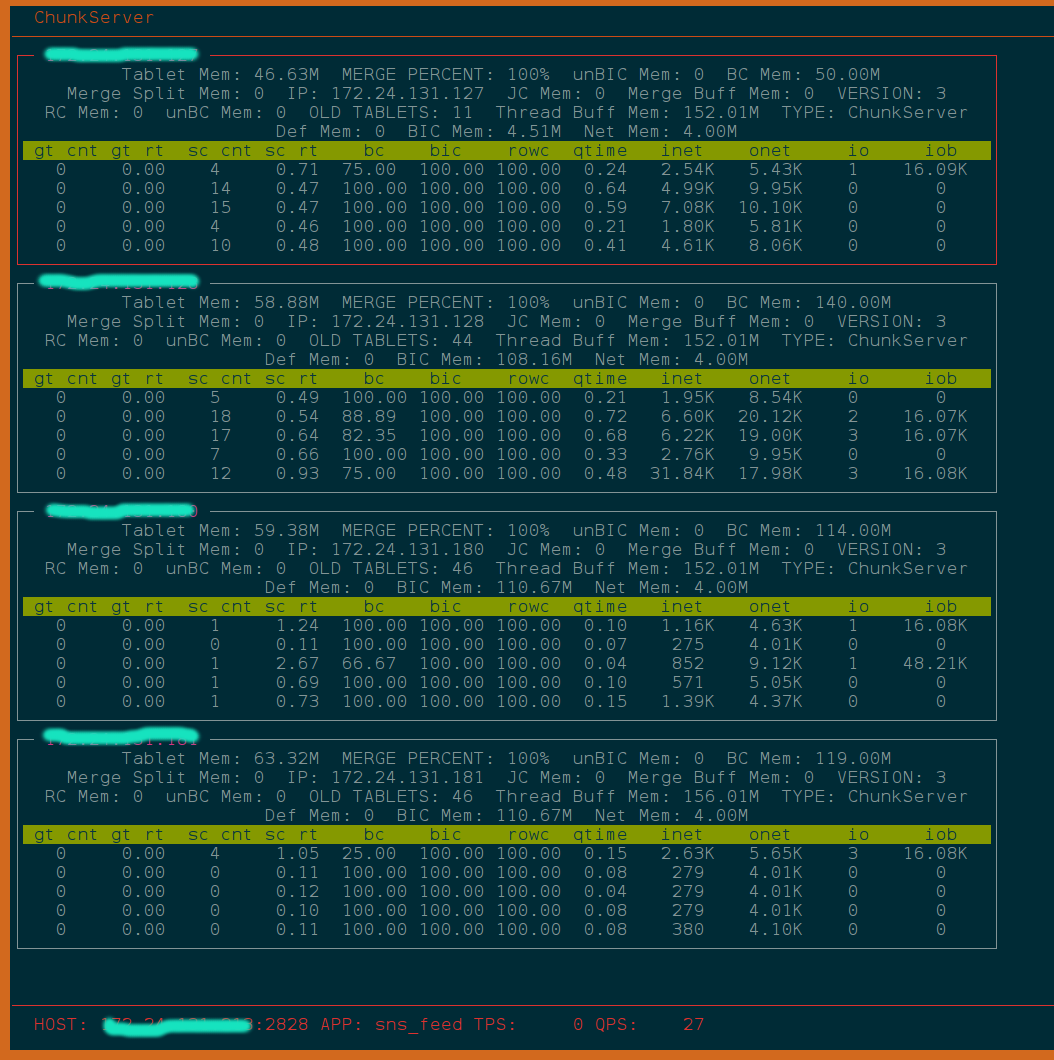
Task: Select the TPS label in footer
Action: [495, 1024]
